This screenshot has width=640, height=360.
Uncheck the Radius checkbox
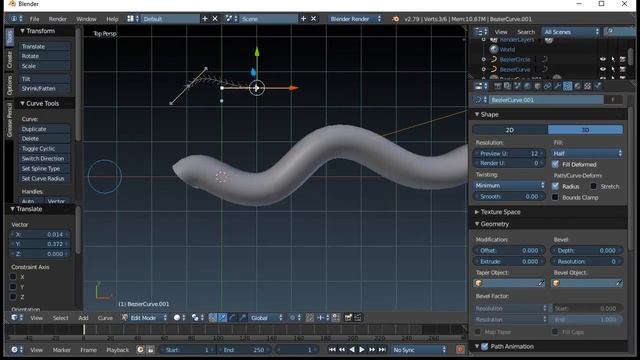click(555, 186)
